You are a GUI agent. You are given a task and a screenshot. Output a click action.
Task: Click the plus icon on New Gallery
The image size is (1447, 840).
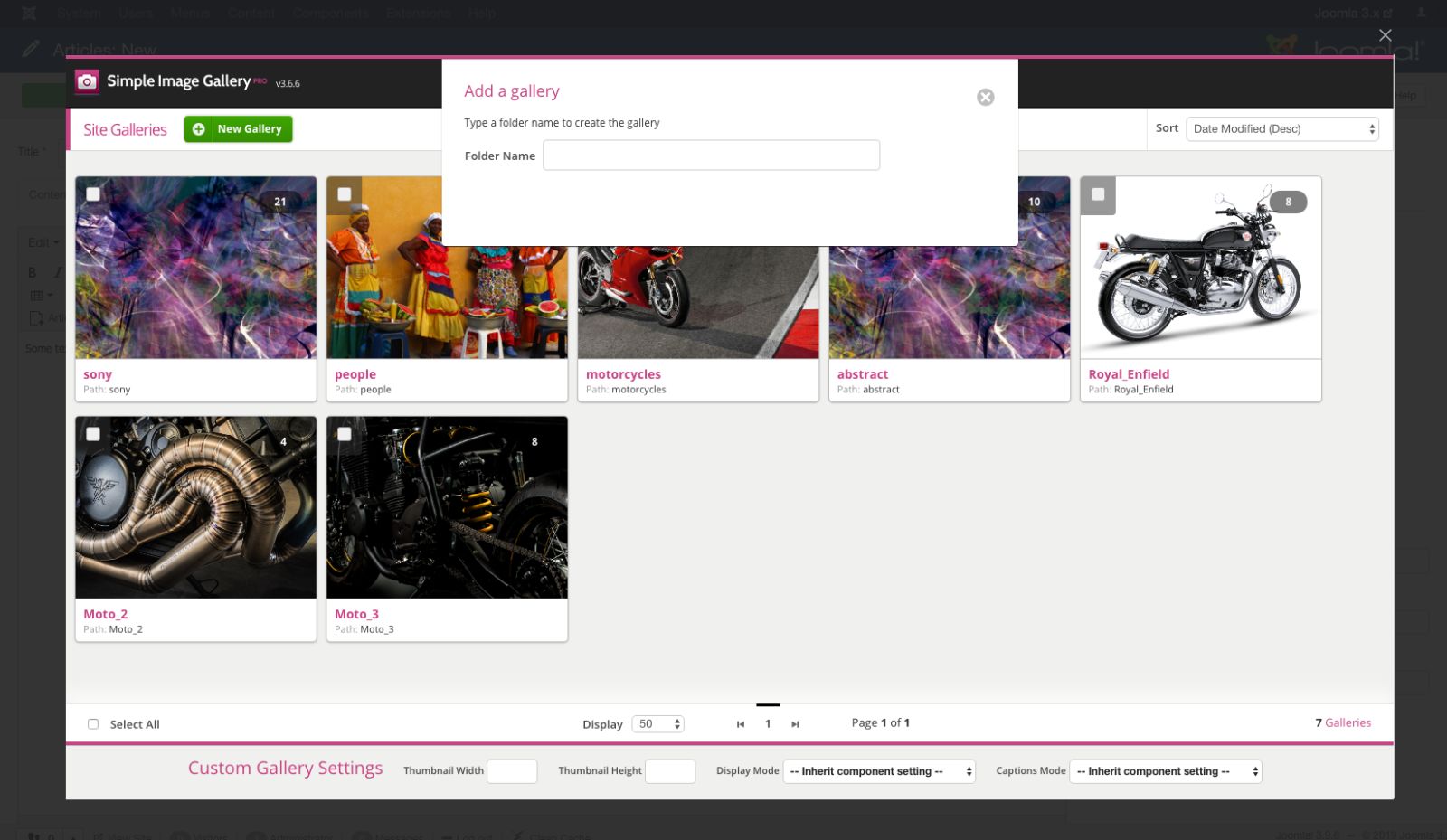coord(199,129)
